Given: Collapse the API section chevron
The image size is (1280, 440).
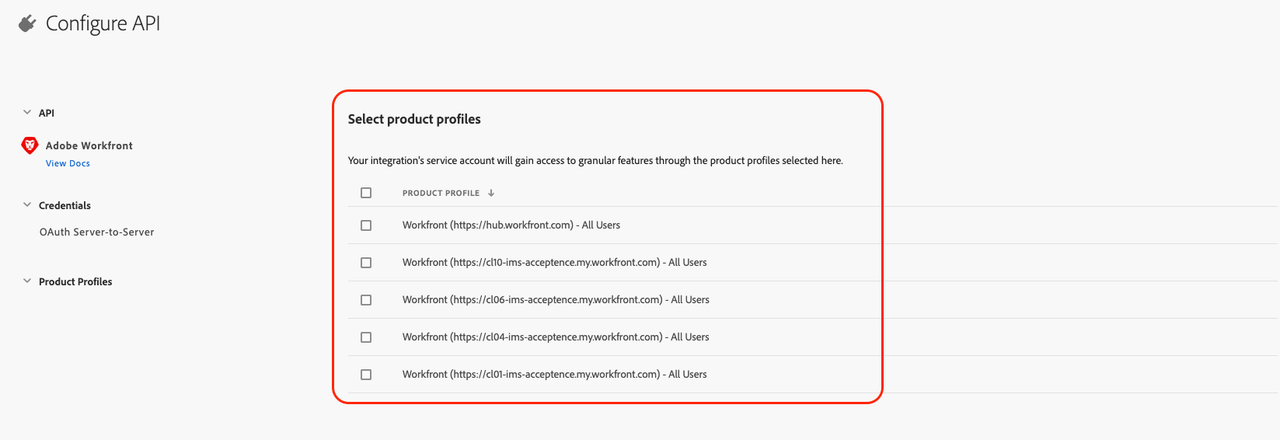Looking at the screenshot, I should (27, 113).
